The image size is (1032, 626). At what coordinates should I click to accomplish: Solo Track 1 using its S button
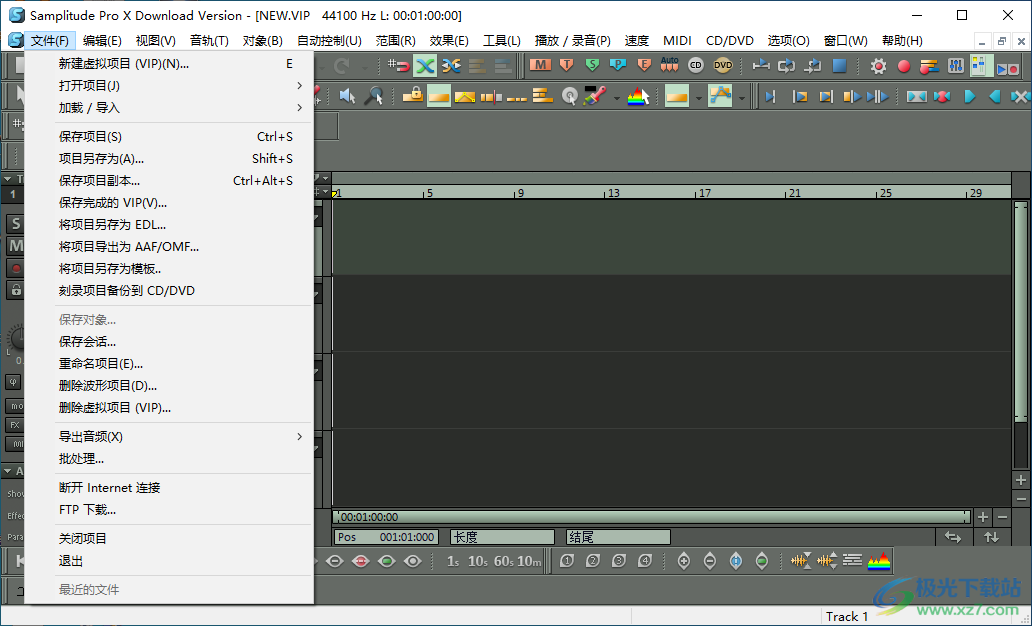point(15,221)
